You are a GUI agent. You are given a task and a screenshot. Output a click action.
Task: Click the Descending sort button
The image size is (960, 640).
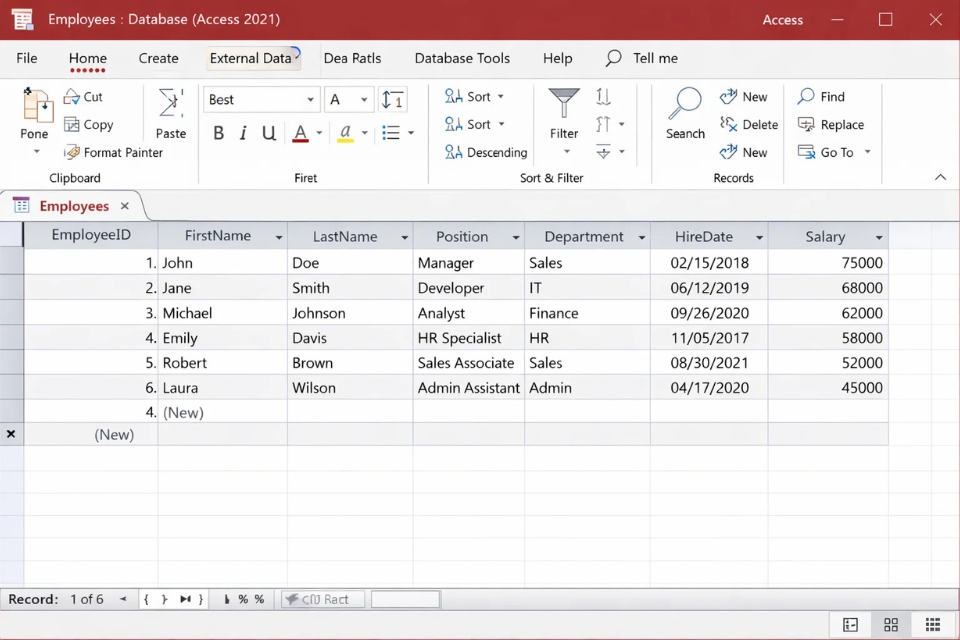(486, 153)
